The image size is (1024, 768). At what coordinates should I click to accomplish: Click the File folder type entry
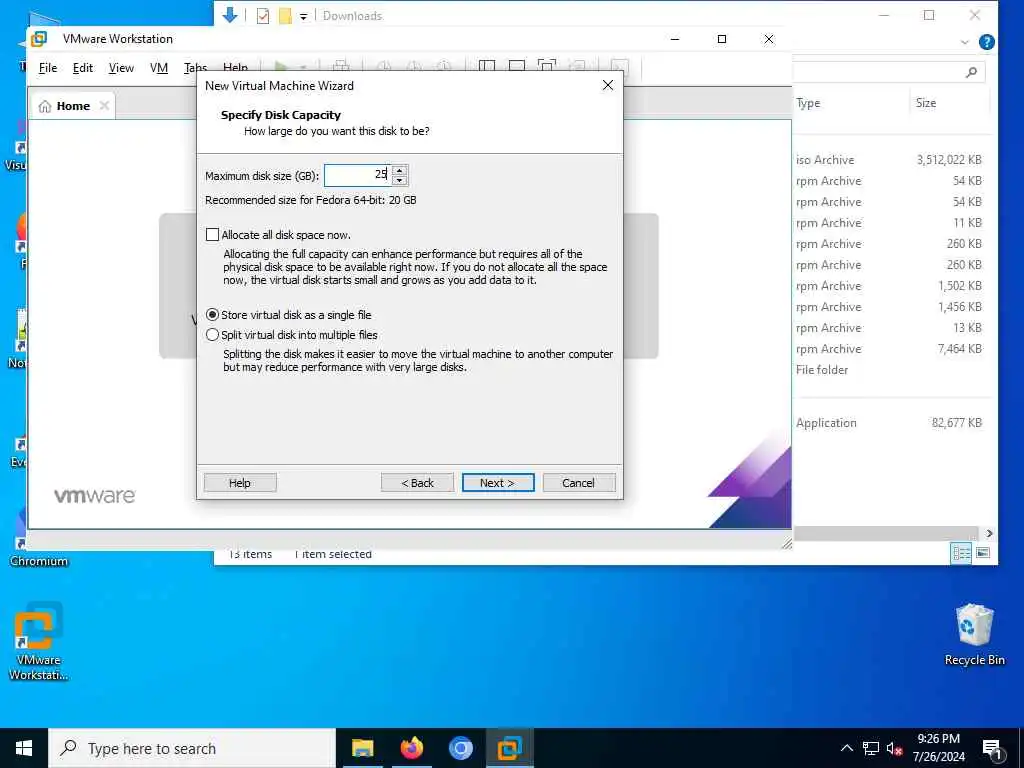coord(822,370)
